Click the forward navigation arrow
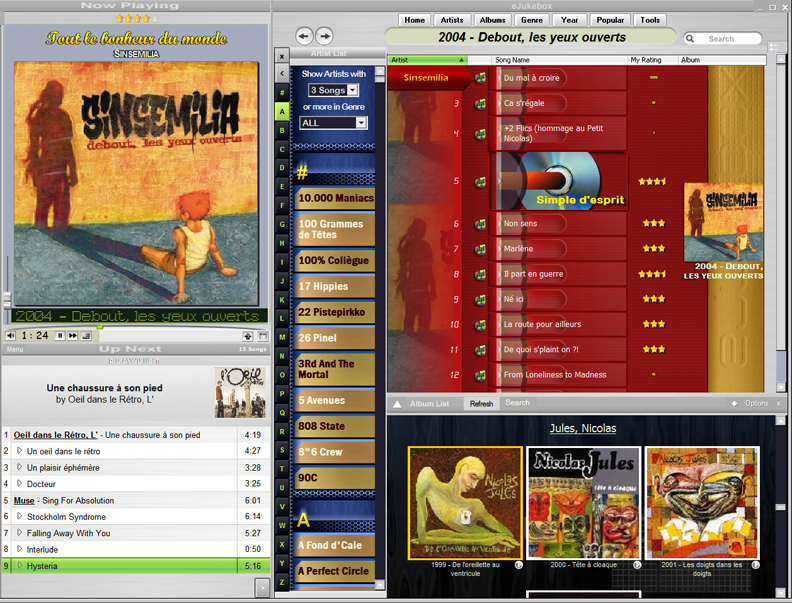 point(327,36)
